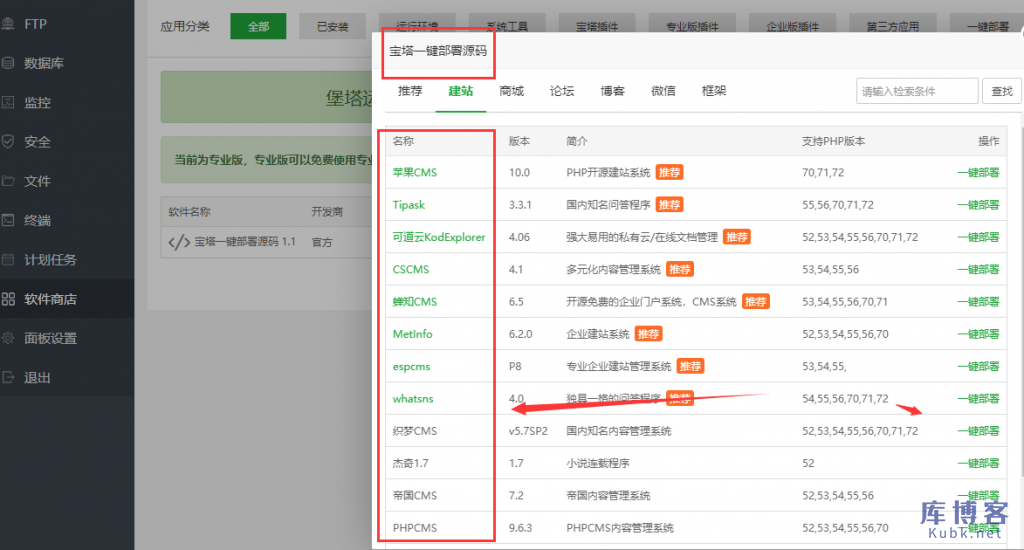The width and height of the screenshot is (1024, 550).
Task: Click the FTP globe icon in sidebar
Action: (8, 24)
